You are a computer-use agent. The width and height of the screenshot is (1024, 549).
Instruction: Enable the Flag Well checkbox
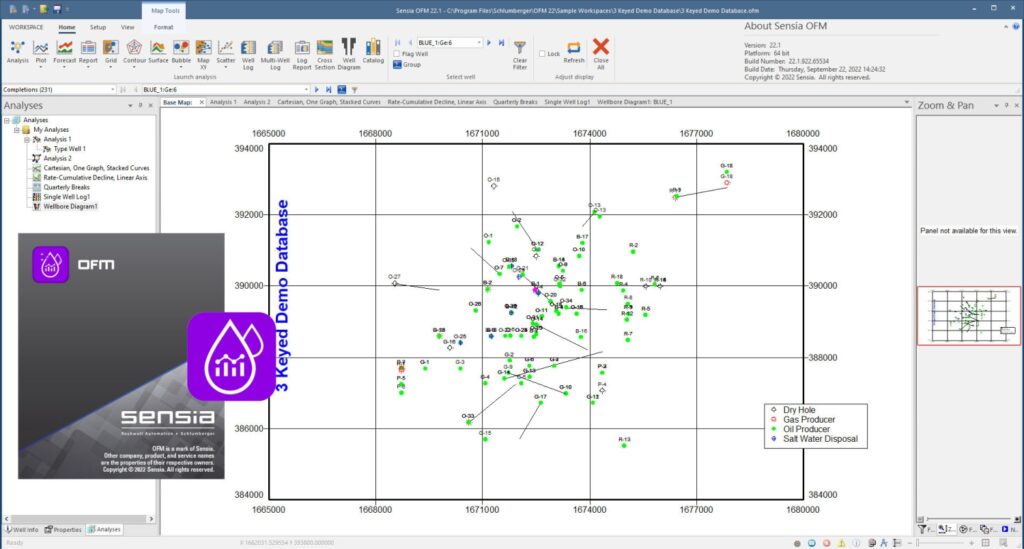coord(397,54)
